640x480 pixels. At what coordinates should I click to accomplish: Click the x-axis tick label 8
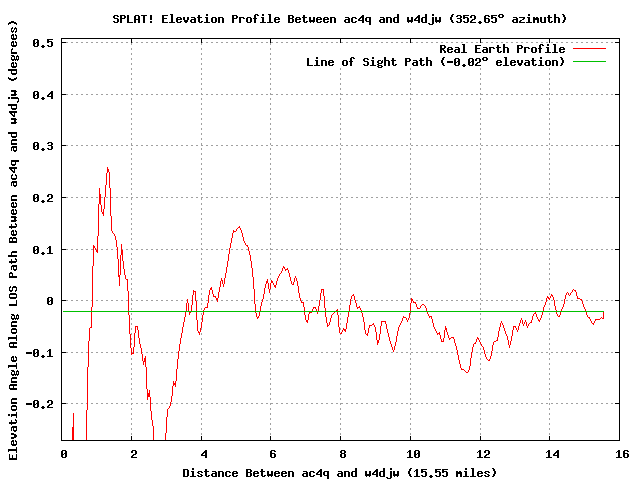click(x=343, y=454)
